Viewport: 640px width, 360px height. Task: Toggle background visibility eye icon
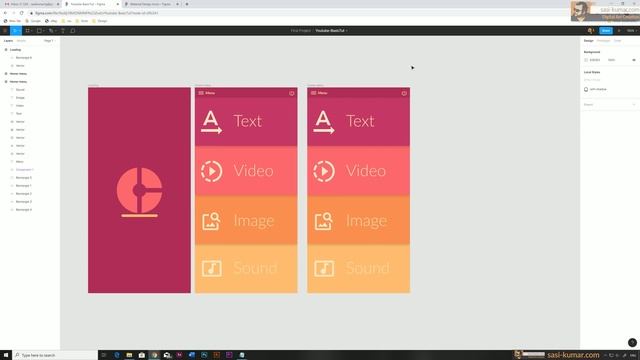pyautogui.click(x=634, y=60)
